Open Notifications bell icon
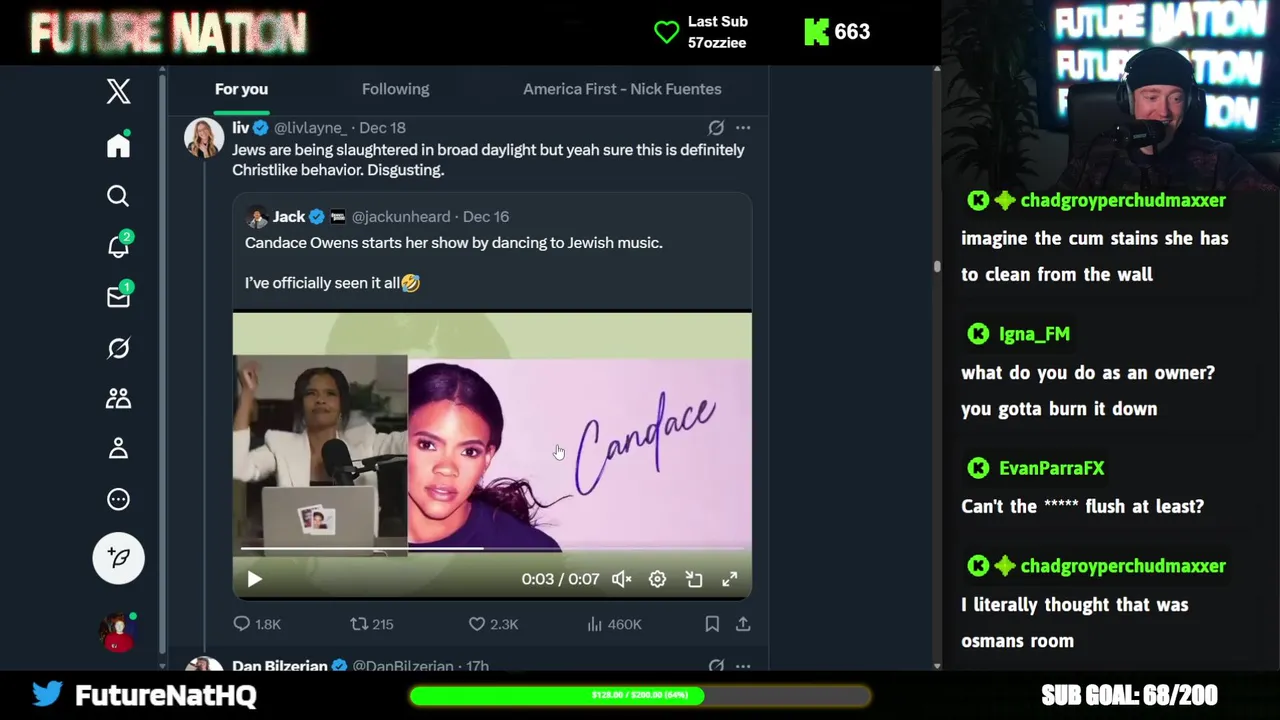 (x=118, y=246)
